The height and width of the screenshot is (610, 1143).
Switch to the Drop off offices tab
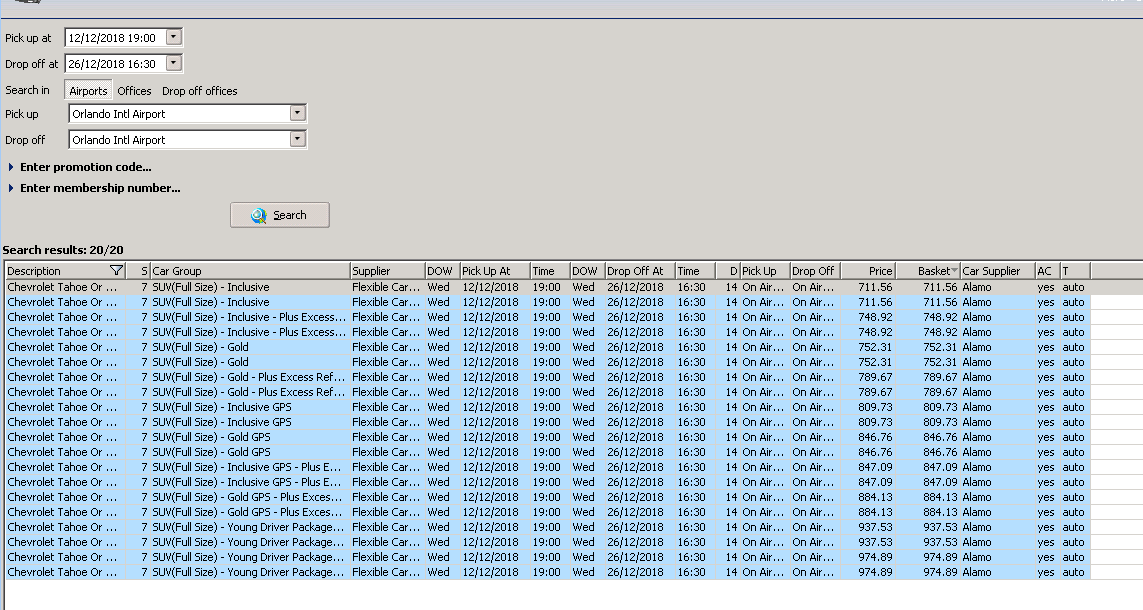pos(200,91)
